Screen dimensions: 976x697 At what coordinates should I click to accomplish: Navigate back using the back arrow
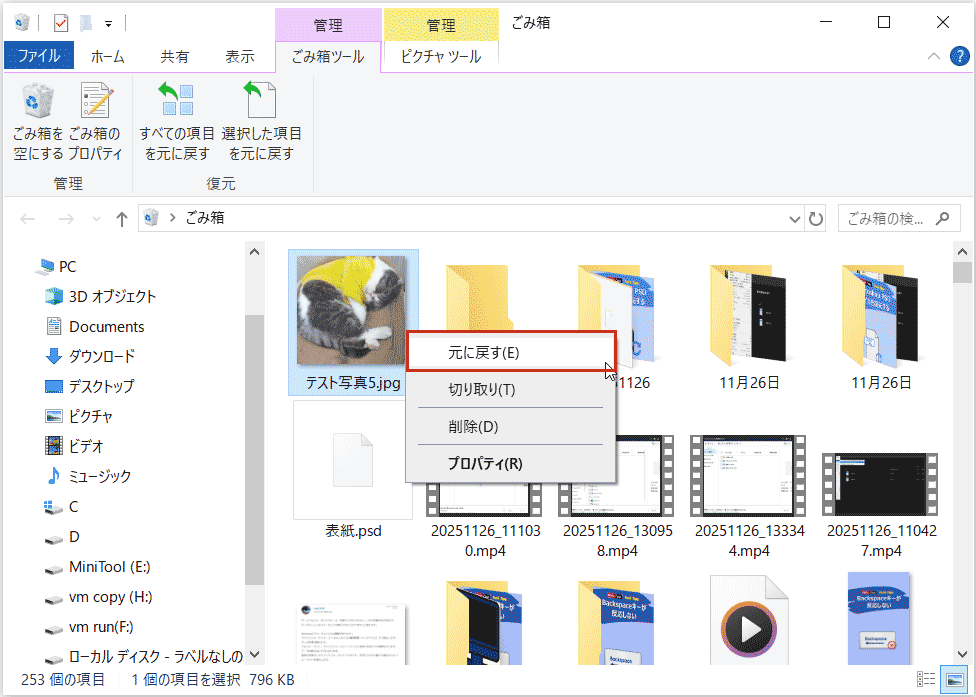[x=27, y=218]
